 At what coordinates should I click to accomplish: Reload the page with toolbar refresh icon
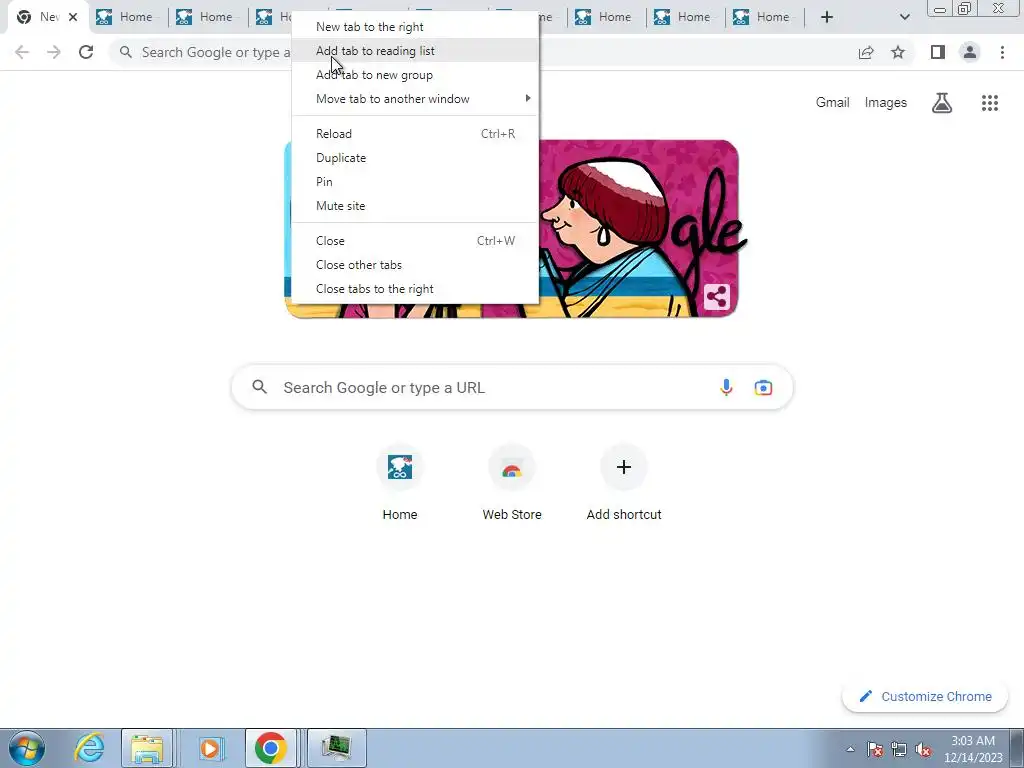pyautogui.click(x=86, y=52)
